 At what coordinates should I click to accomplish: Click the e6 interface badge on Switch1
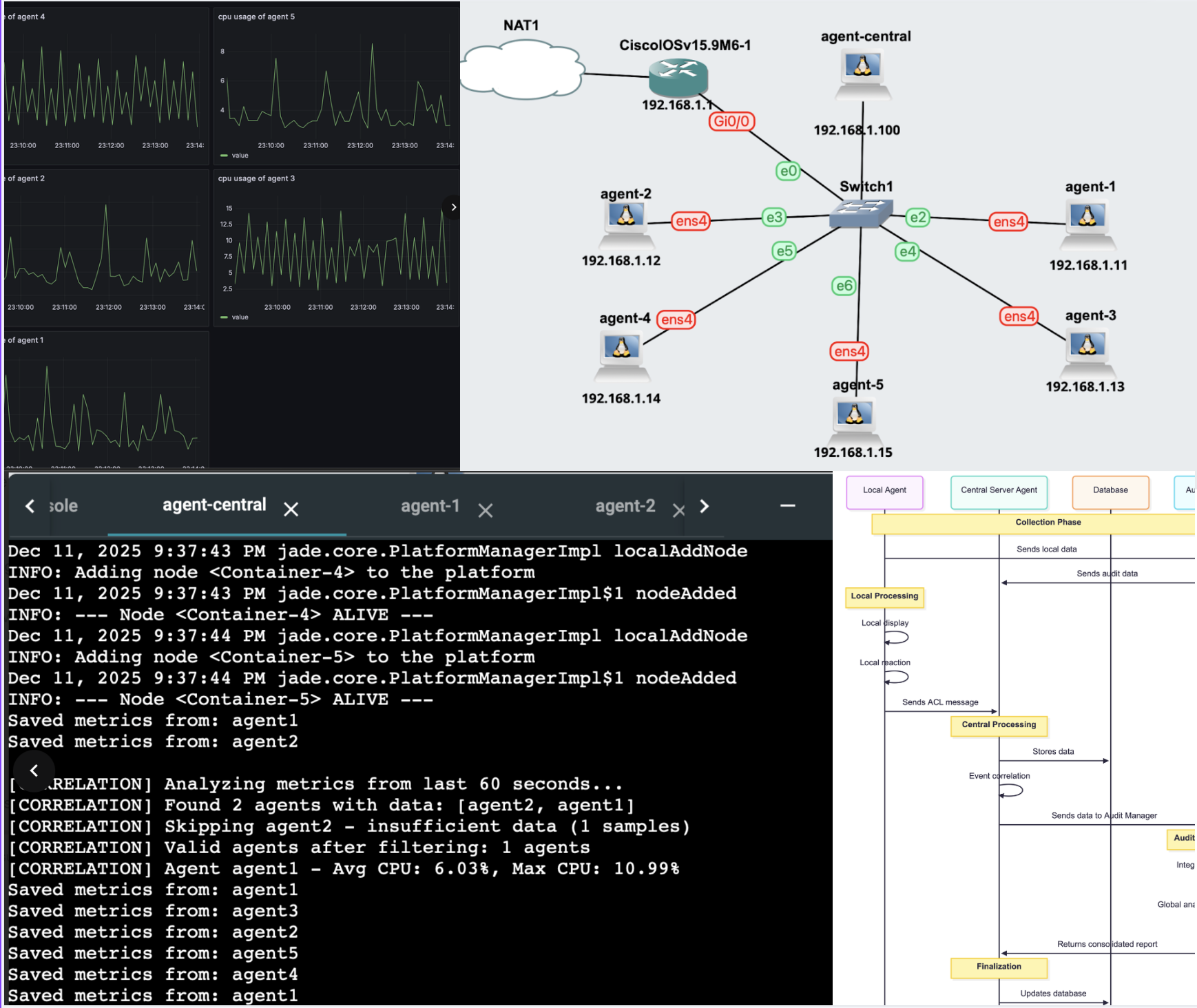844,286
